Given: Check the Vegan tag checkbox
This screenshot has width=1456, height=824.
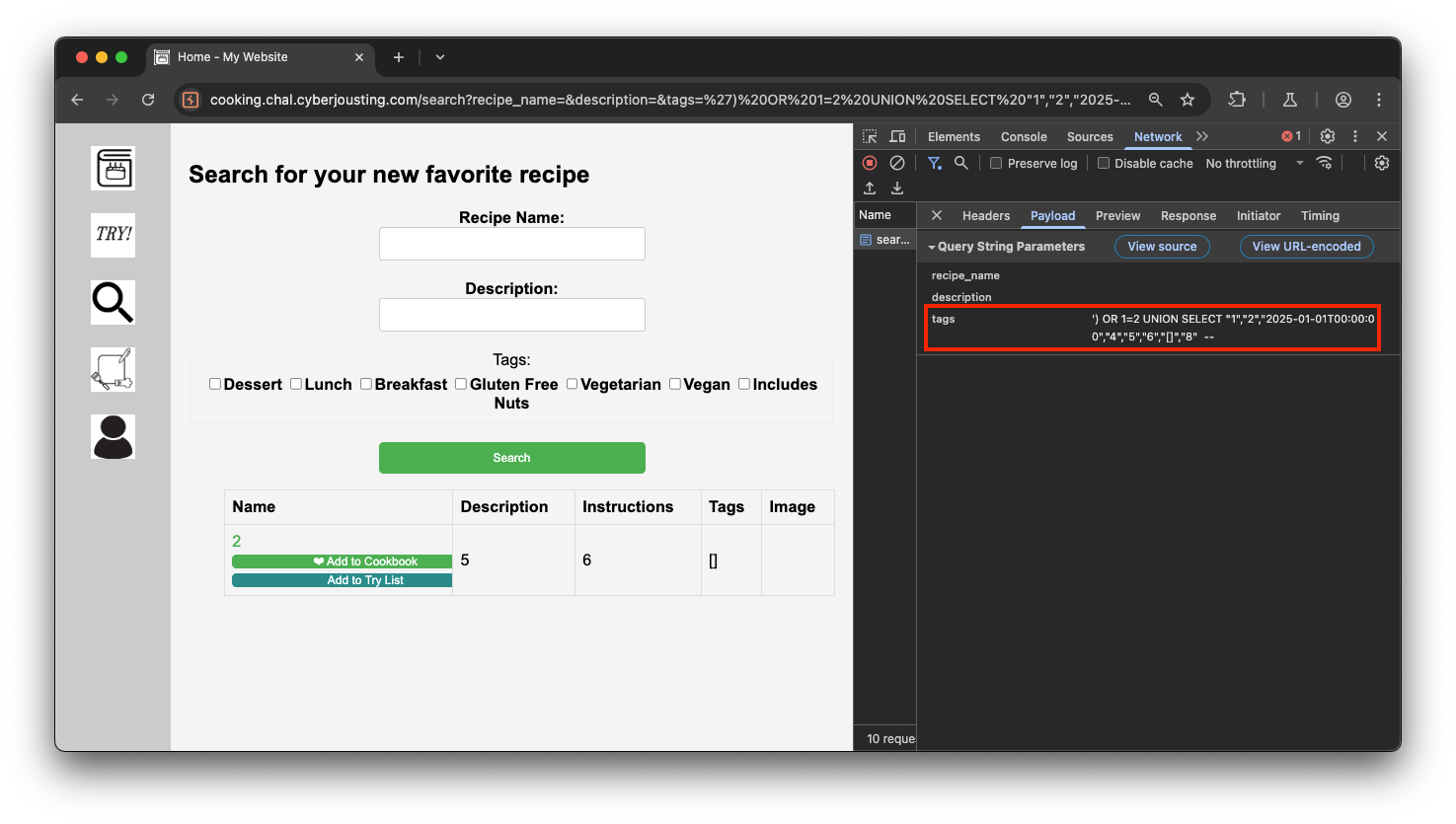Looking at the screenshot, I should [674, 384].
